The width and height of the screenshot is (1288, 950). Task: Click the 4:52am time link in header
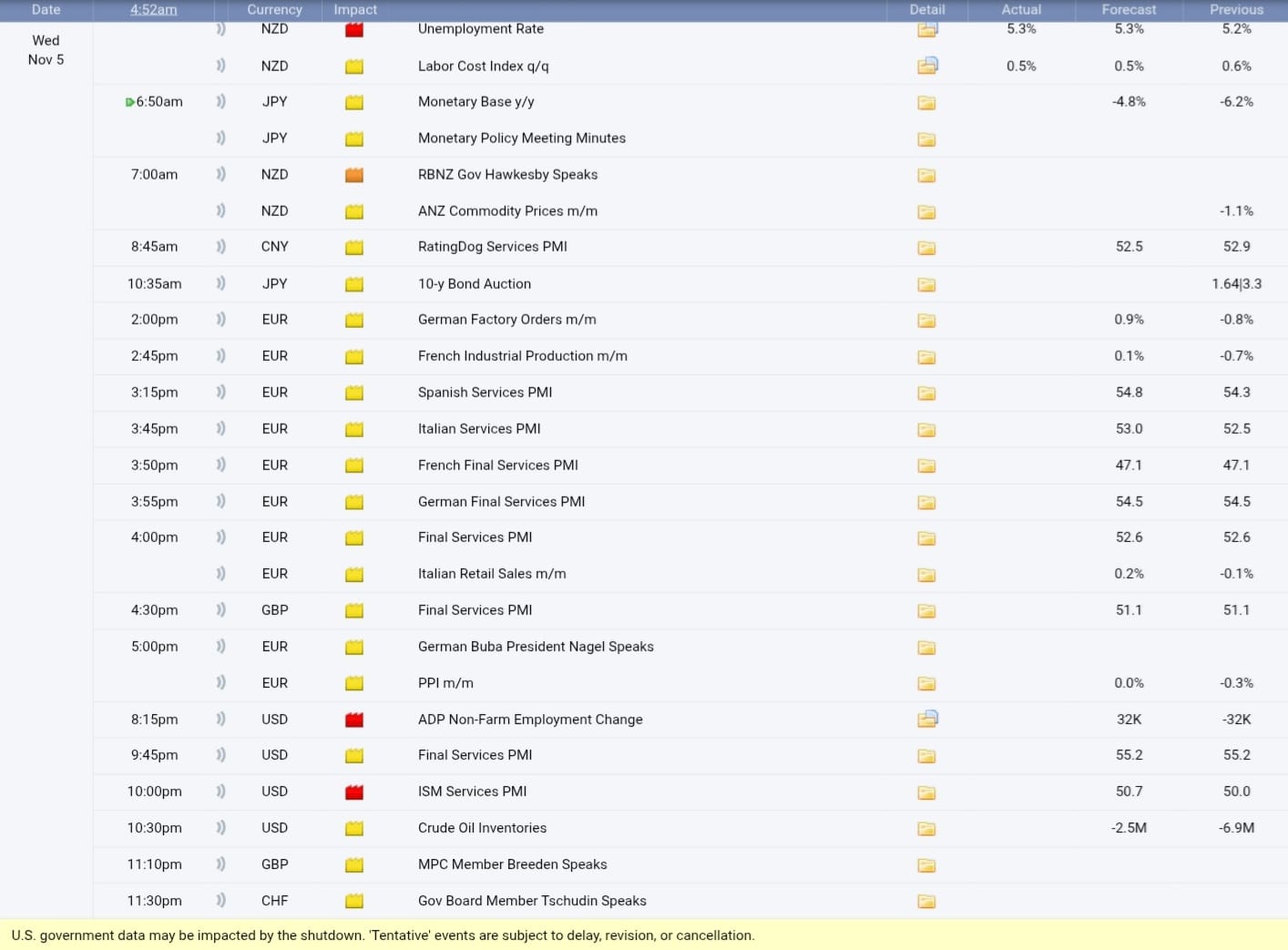pyautogui.click(x=153, y=10)
